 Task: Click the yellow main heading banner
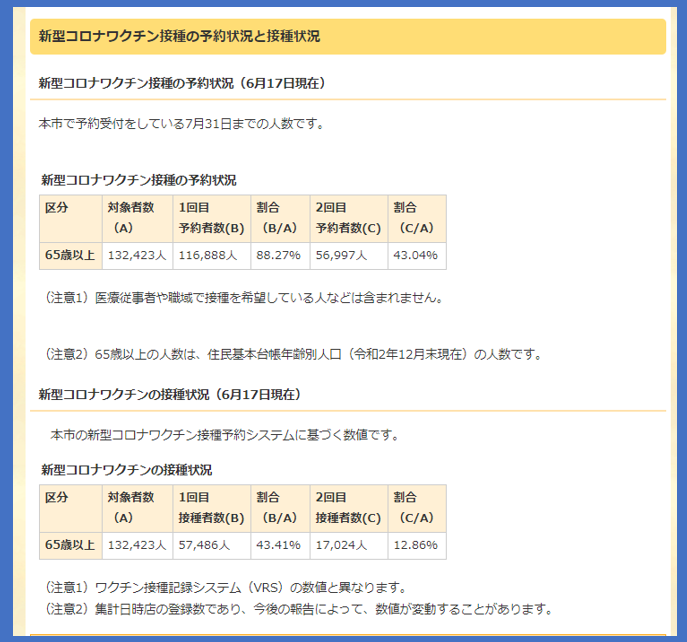coord(347,37)
